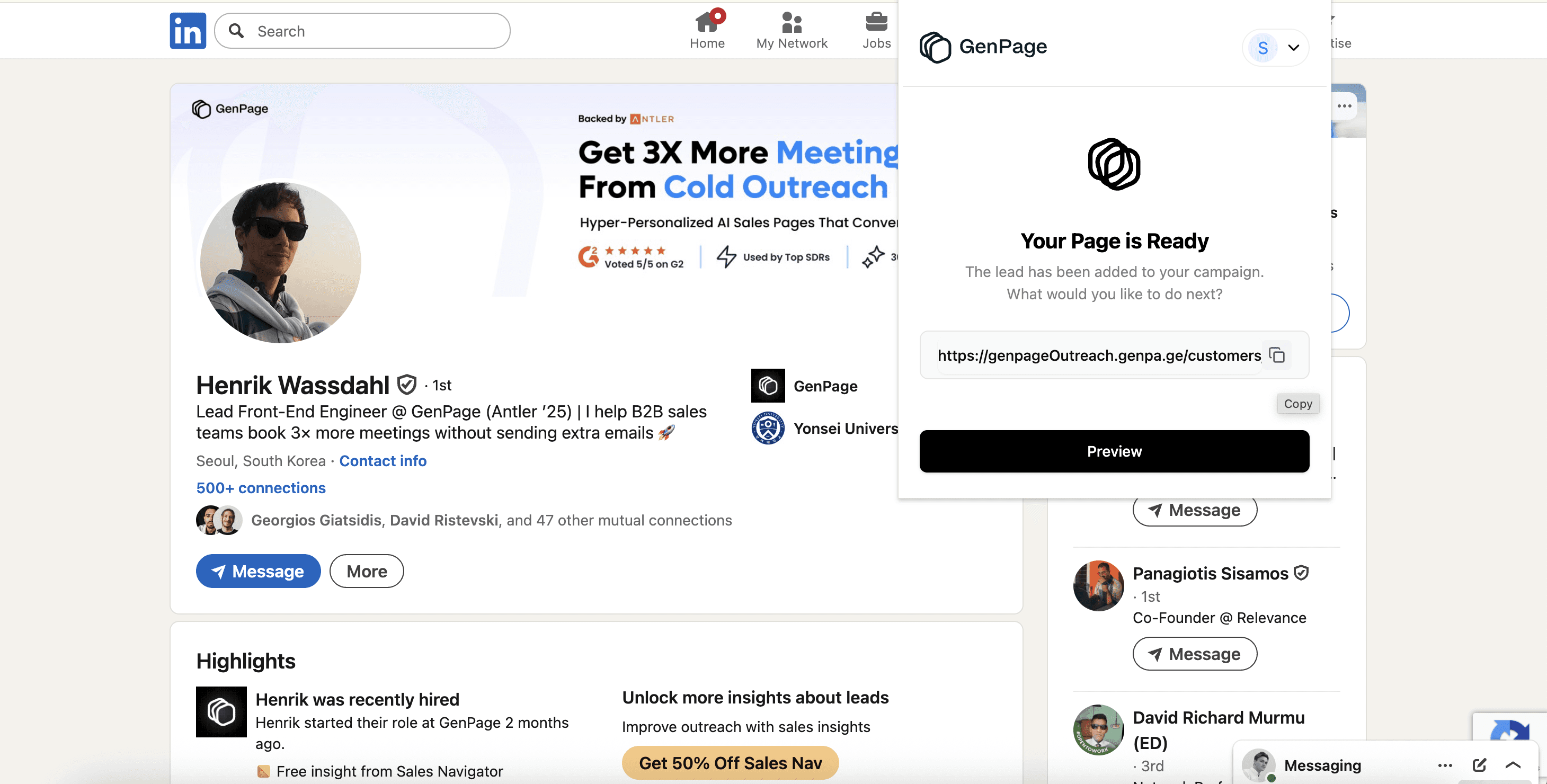This screenshot has width=1547, height=784.
Task: Click Henrik's verified badge icon
Action: point(406,384)
